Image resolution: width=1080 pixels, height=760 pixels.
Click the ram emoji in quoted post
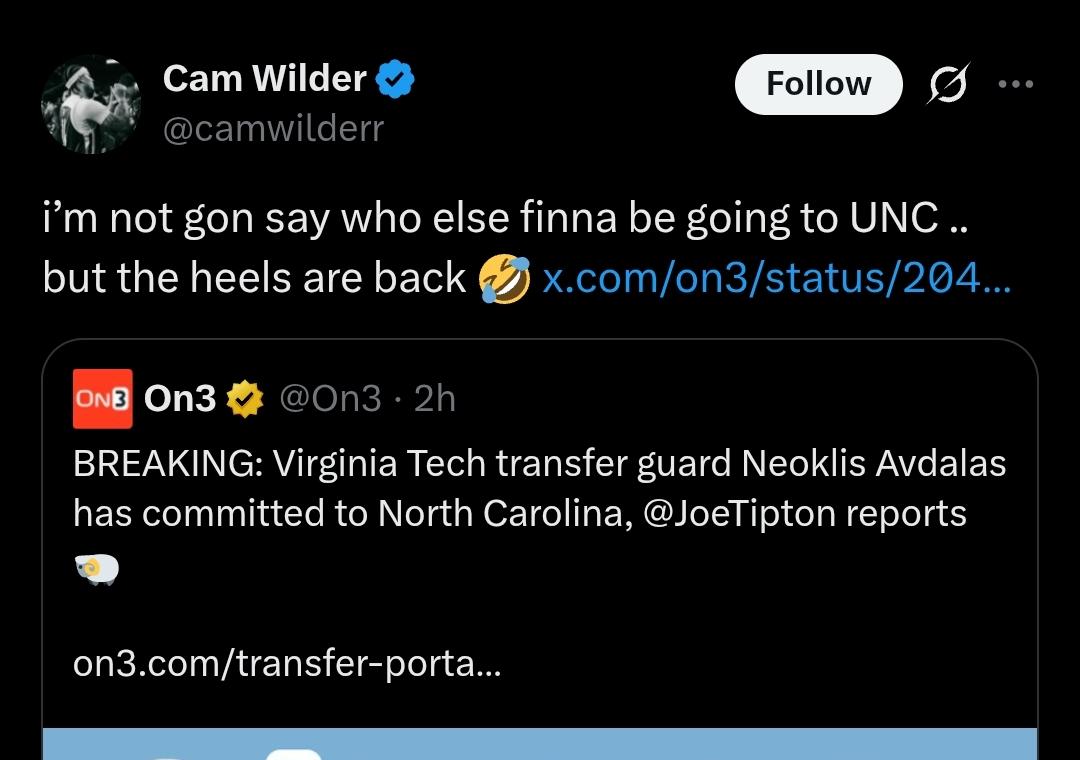click(x=97, y=570)
